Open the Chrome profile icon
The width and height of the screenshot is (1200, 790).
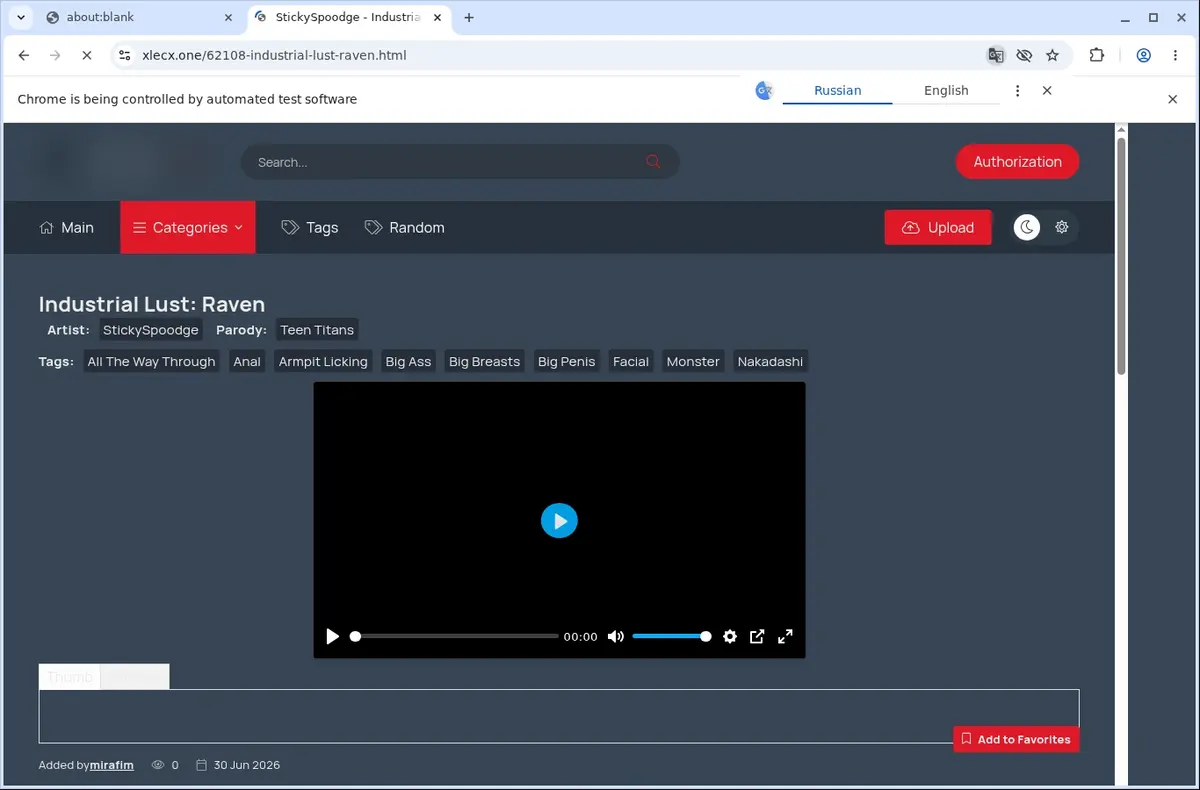pyautogui.click(x=1143, y=56)
